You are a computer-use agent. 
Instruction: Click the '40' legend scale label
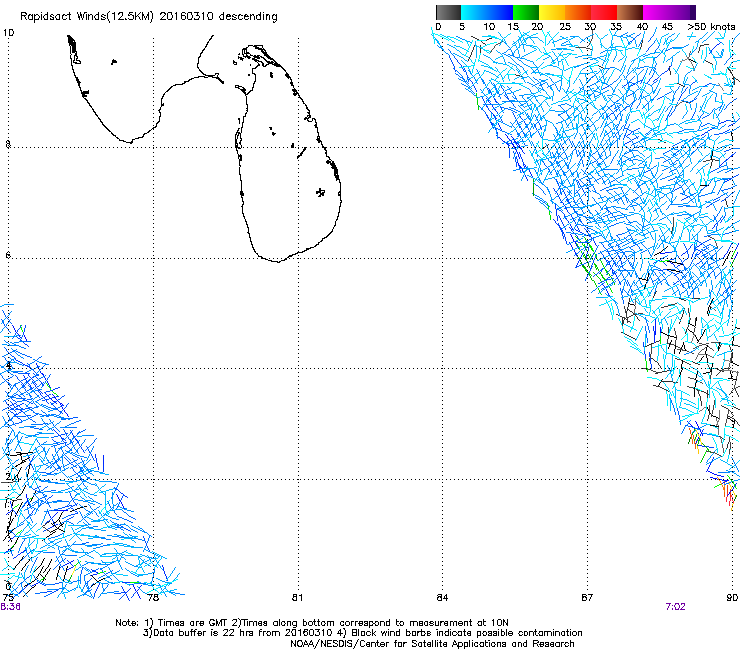pyautogui.click(x=642, y=27)
